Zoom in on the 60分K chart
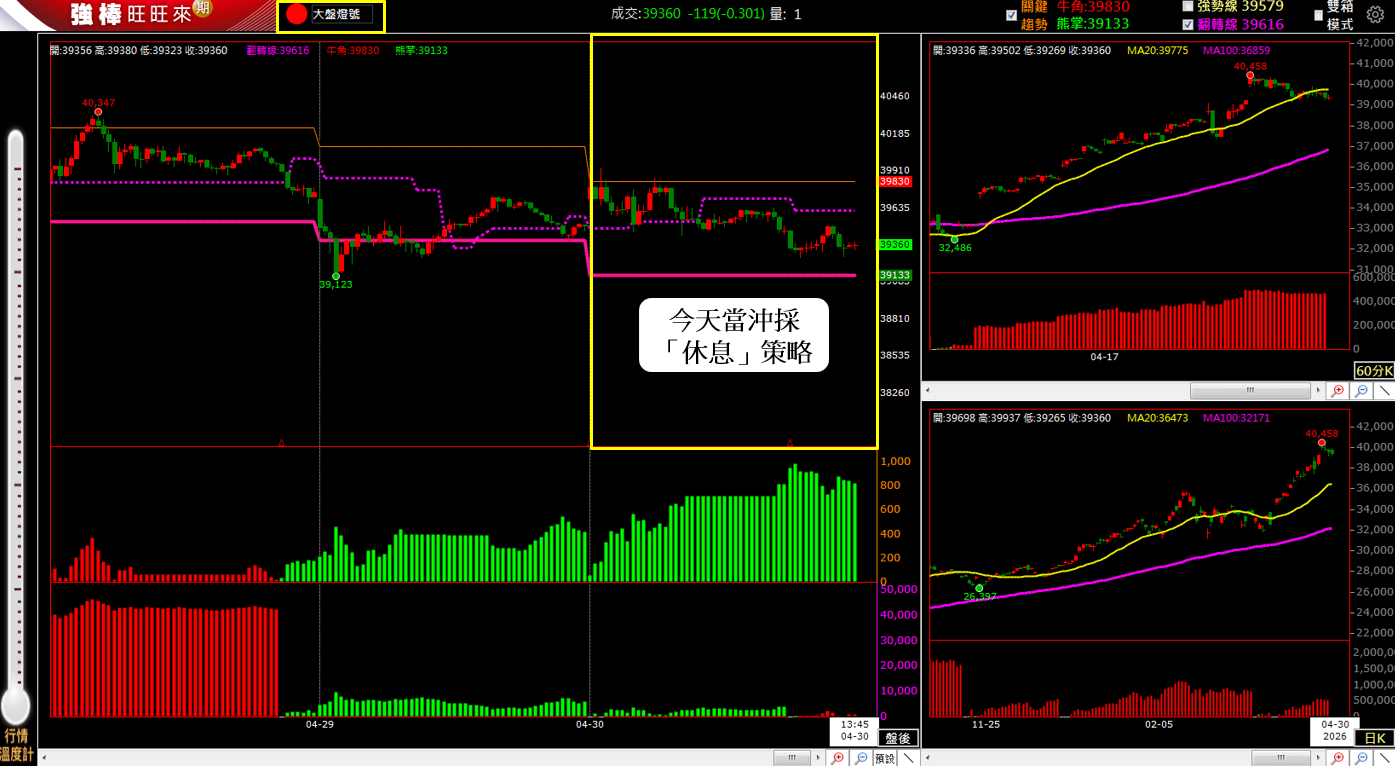This screenshot has height=767, width=1395. (1340, 390)
